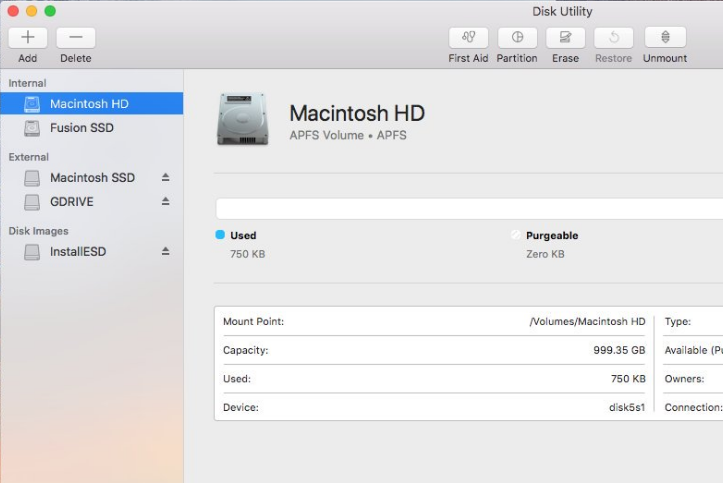Viewport: 723px width, 483px height.
Task: Click the InstallESD sidebar disk icon
Action: coord(32,252)
